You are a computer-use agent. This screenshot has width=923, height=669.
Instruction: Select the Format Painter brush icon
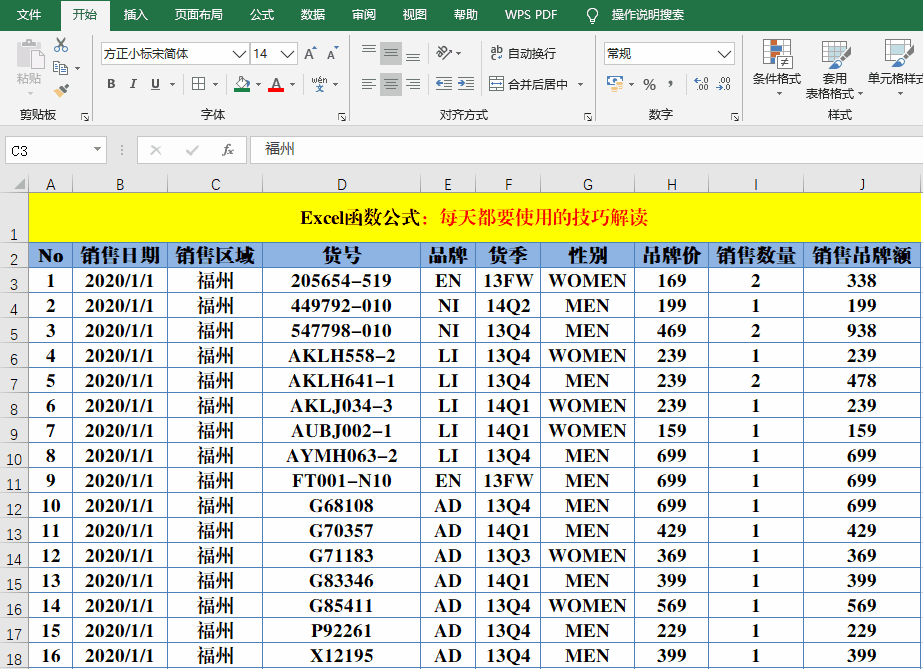point(61,90)
